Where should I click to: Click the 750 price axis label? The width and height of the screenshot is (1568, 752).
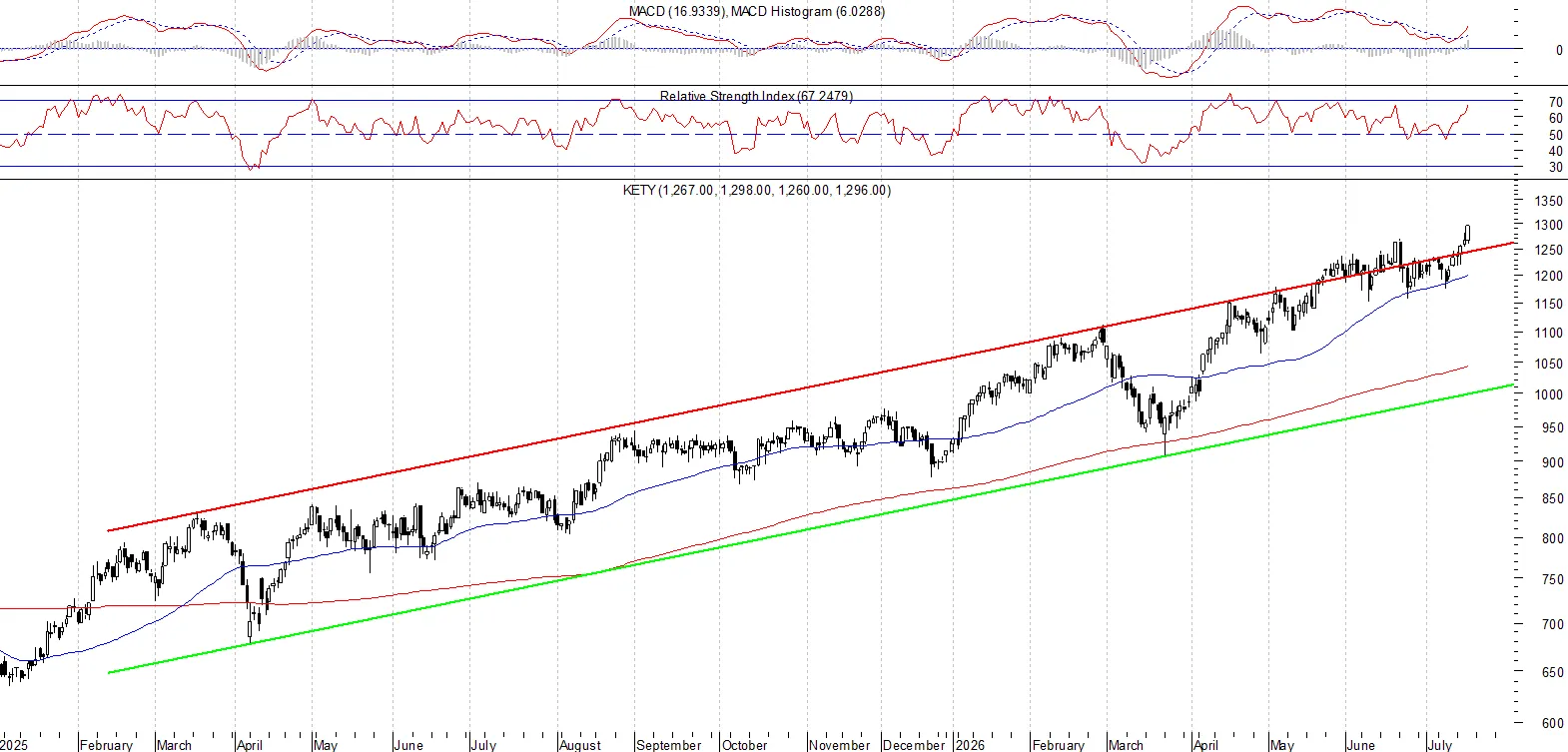[1552, 580]
